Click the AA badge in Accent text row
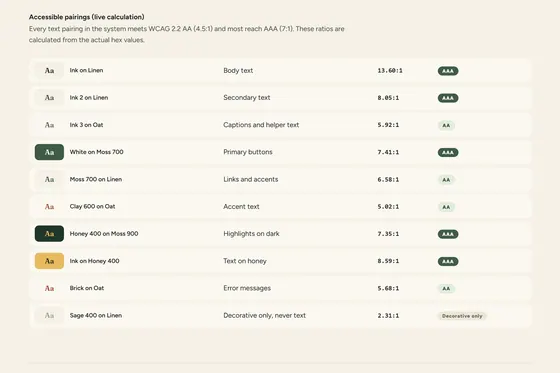 tap(446, 207)
